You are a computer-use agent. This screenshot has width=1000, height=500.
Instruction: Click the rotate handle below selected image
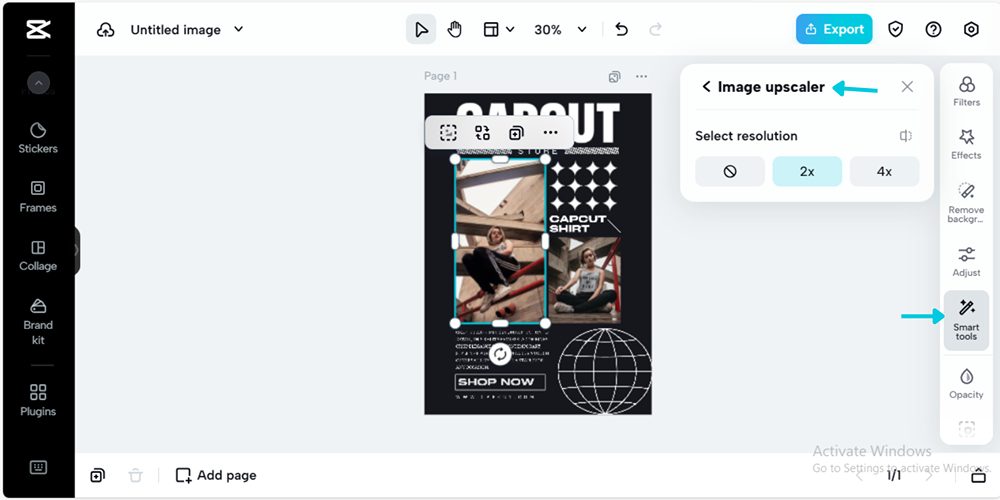click(x=501, y=354)
